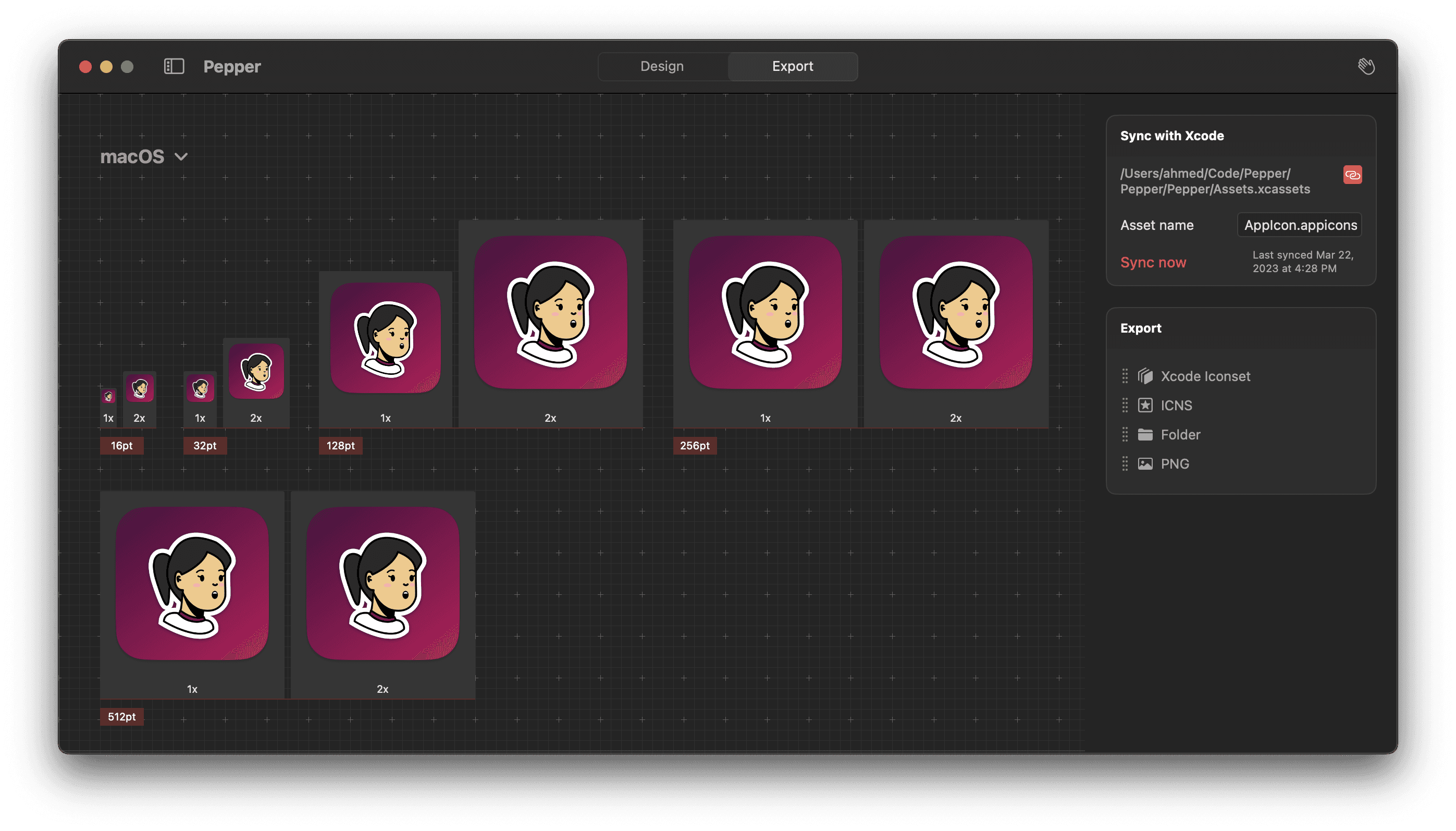This screenshot has width=1456, height=831.
Task: Export as Xcode Iconset
Action: tap(1204, 375)
